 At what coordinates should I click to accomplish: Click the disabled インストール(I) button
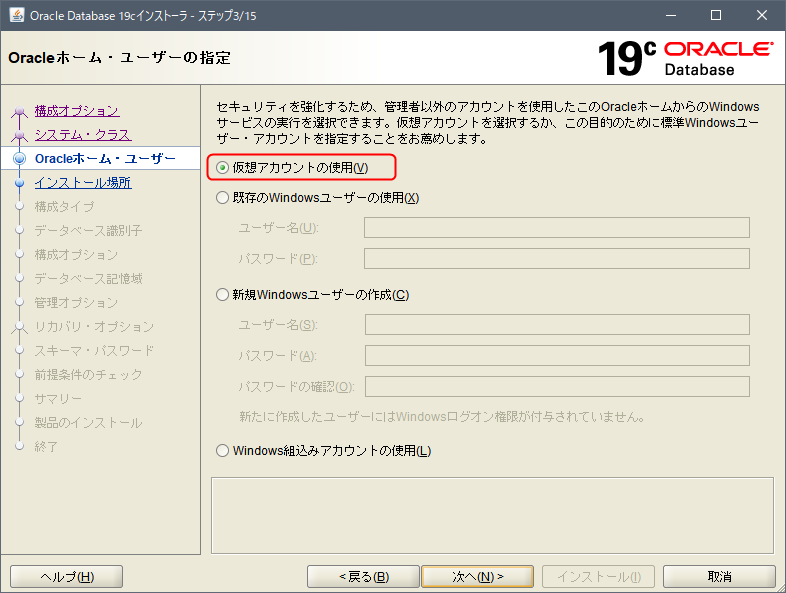(599, 576)
